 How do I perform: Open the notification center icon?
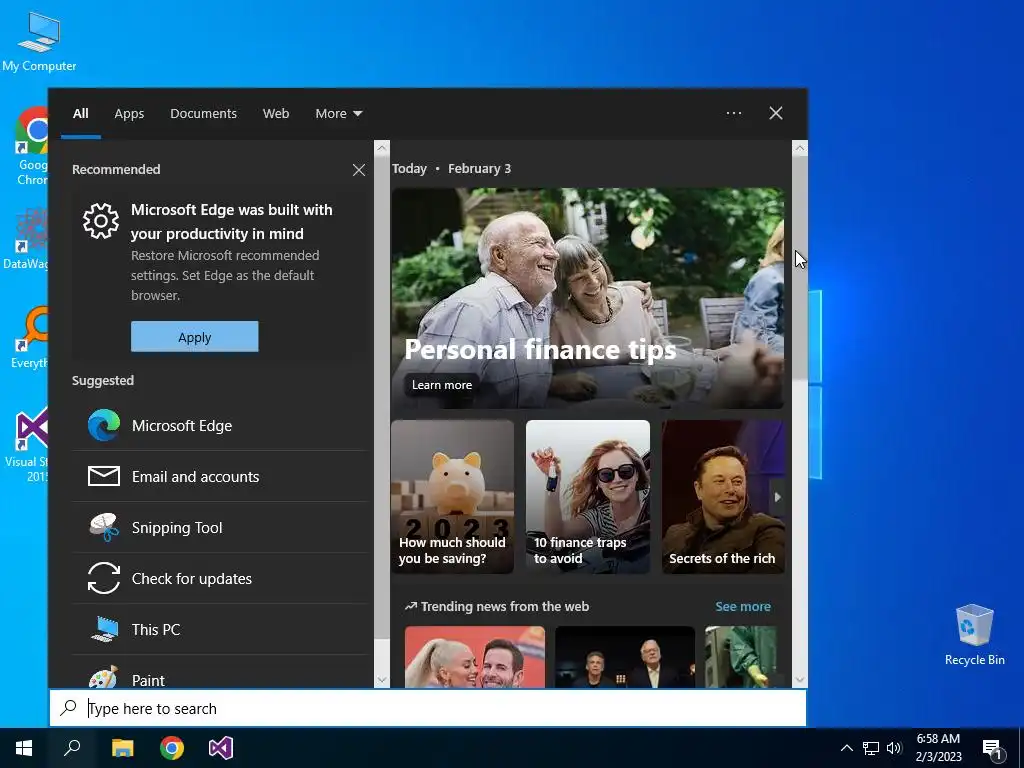click(x=993, y=749)
